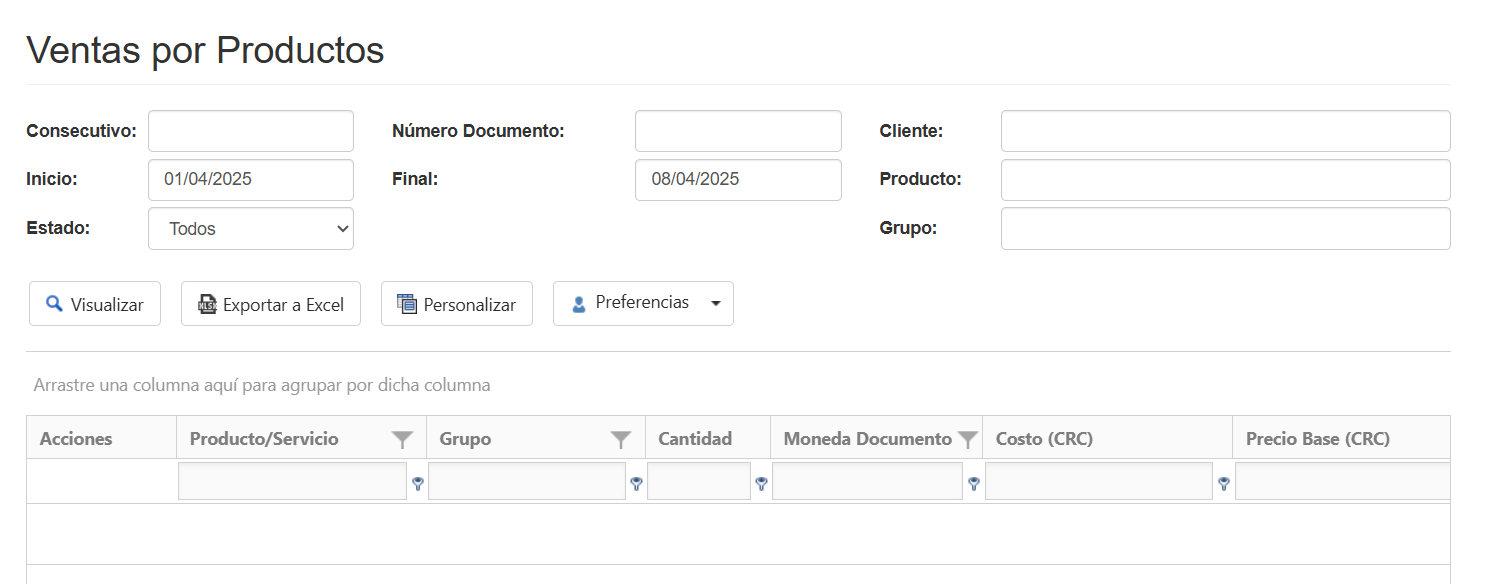Viewport: 1487px width, 584px height.
Task: Expand the Estado Todos dropdown
Action: click(x=251, y=228)
